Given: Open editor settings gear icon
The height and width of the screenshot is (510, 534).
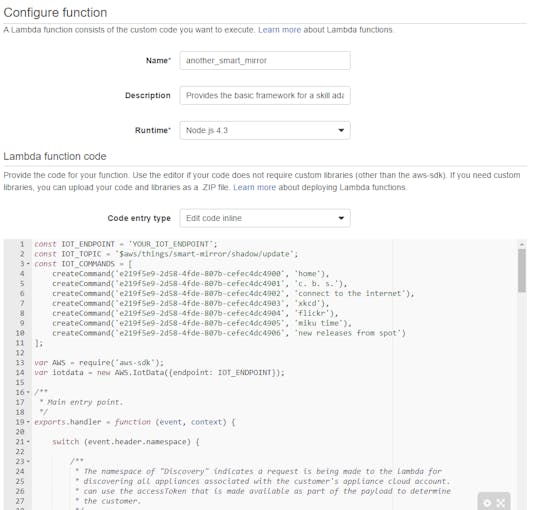Looking at the screenshot, I should pos(487,503).
